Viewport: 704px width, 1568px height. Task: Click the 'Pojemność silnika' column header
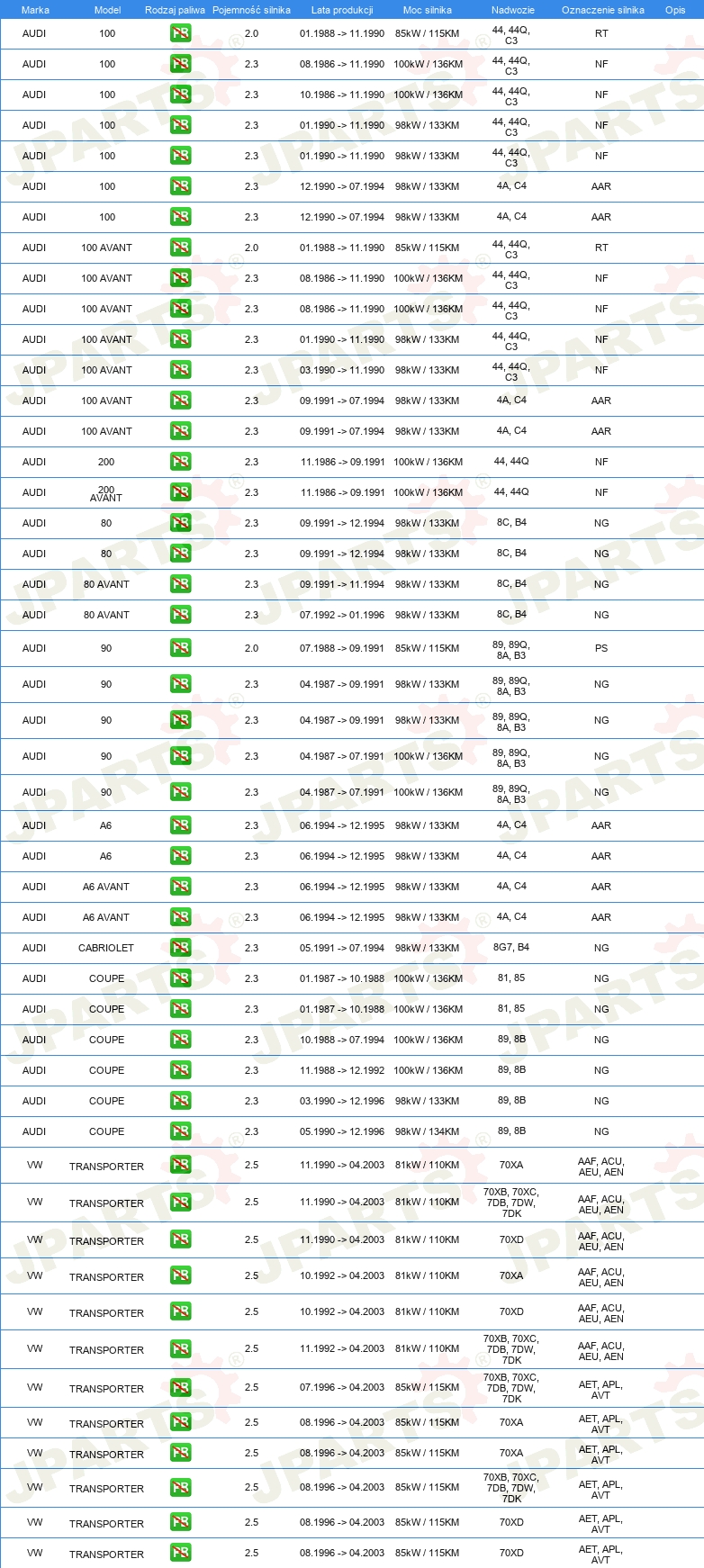pos(251,10)
